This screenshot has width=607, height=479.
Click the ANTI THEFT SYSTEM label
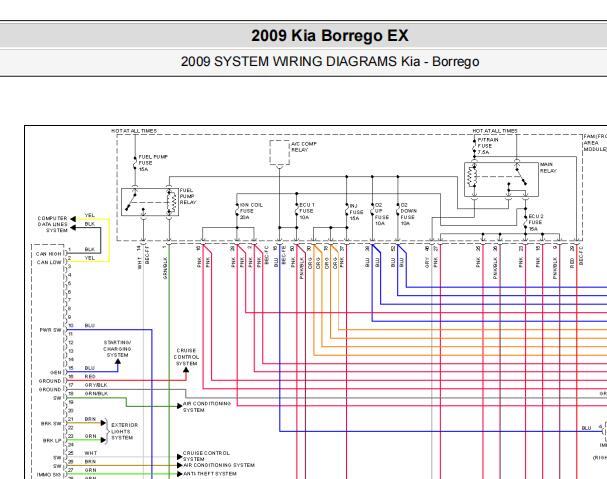(x=210, y=474)
